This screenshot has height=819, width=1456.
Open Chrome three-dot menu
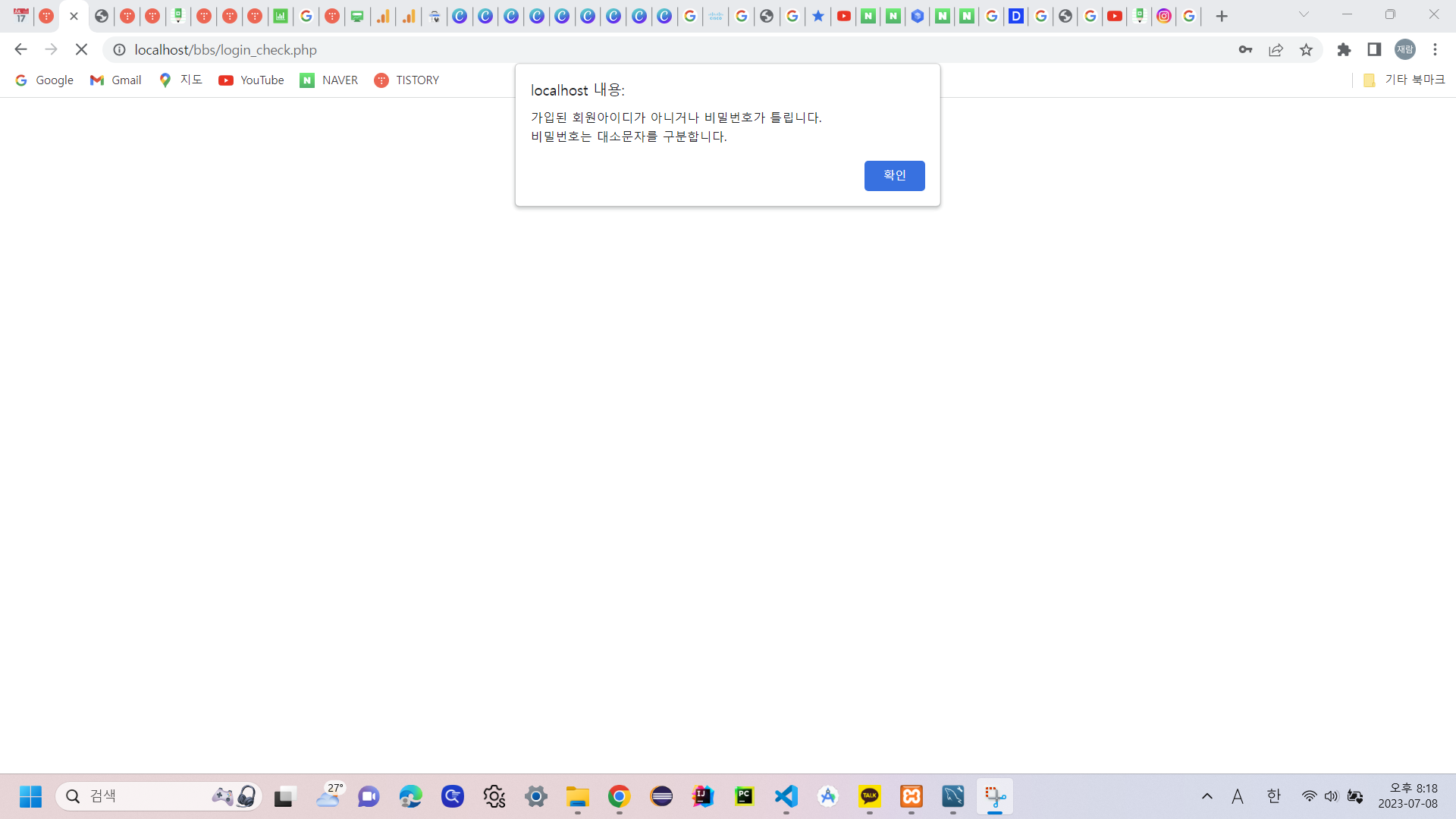pos(1435,49)
